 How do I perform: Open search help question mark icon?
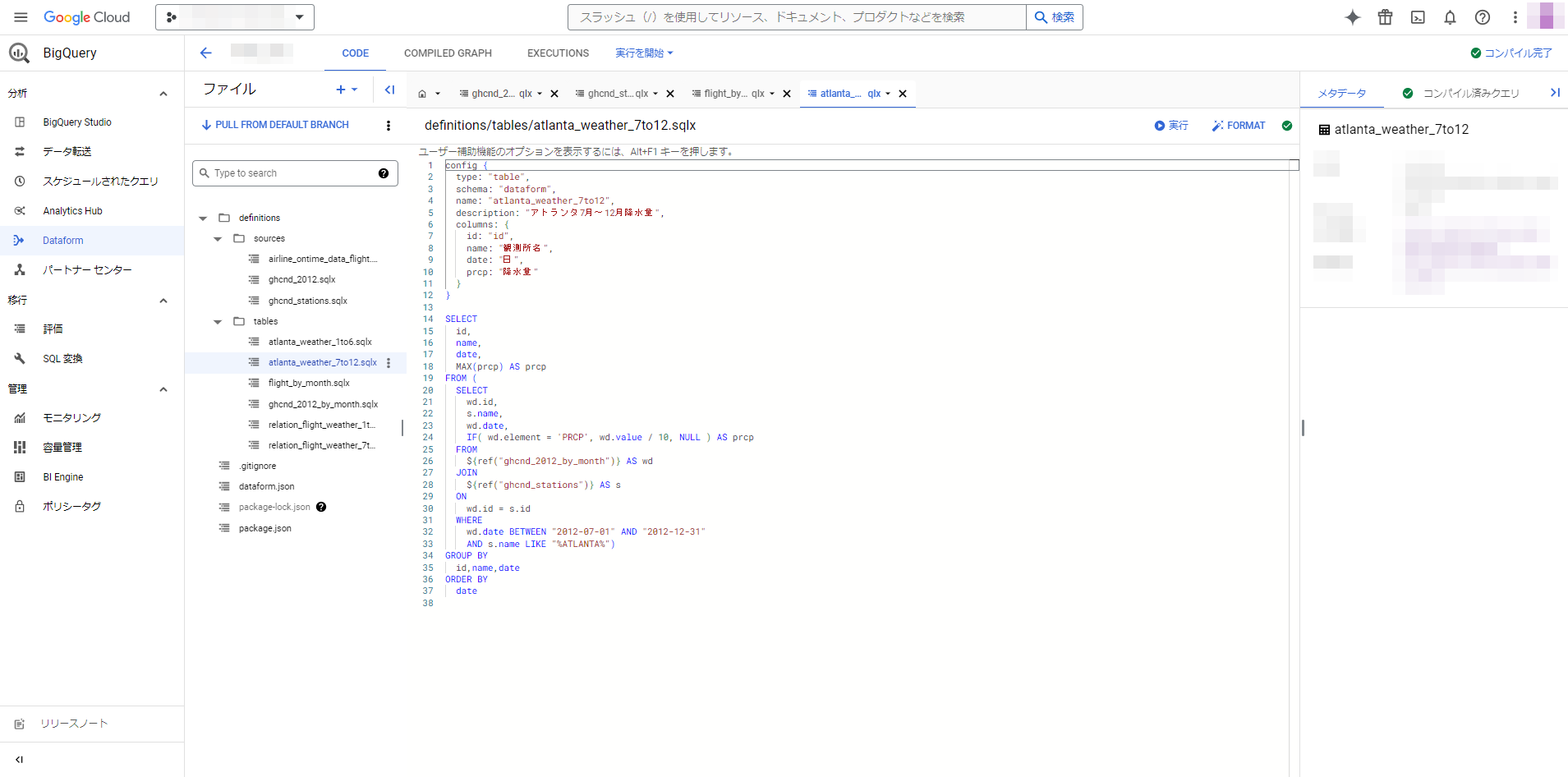click(384, 173)
